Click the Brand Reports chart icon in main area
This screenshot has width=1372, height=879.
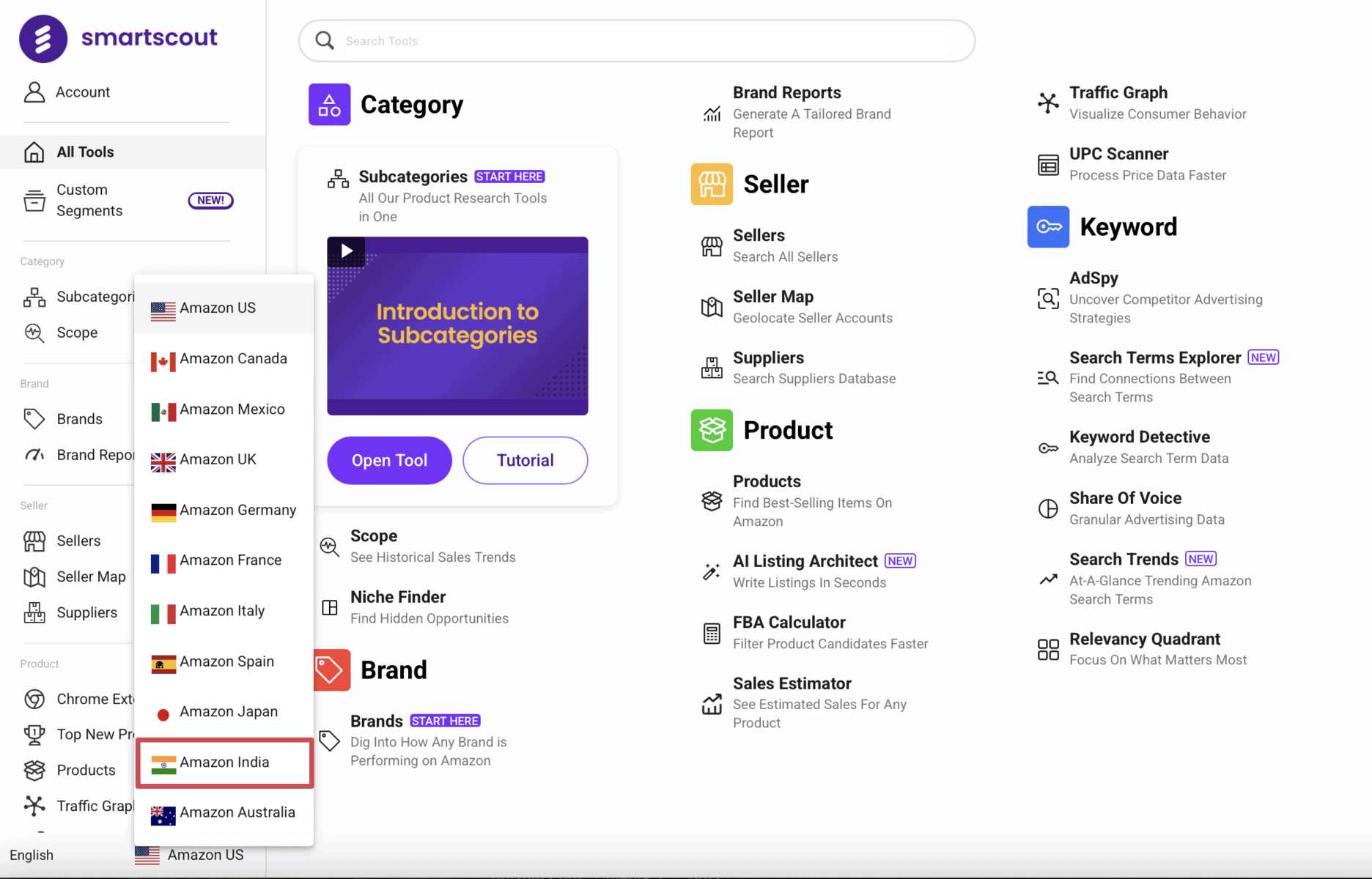pos(712,113)
